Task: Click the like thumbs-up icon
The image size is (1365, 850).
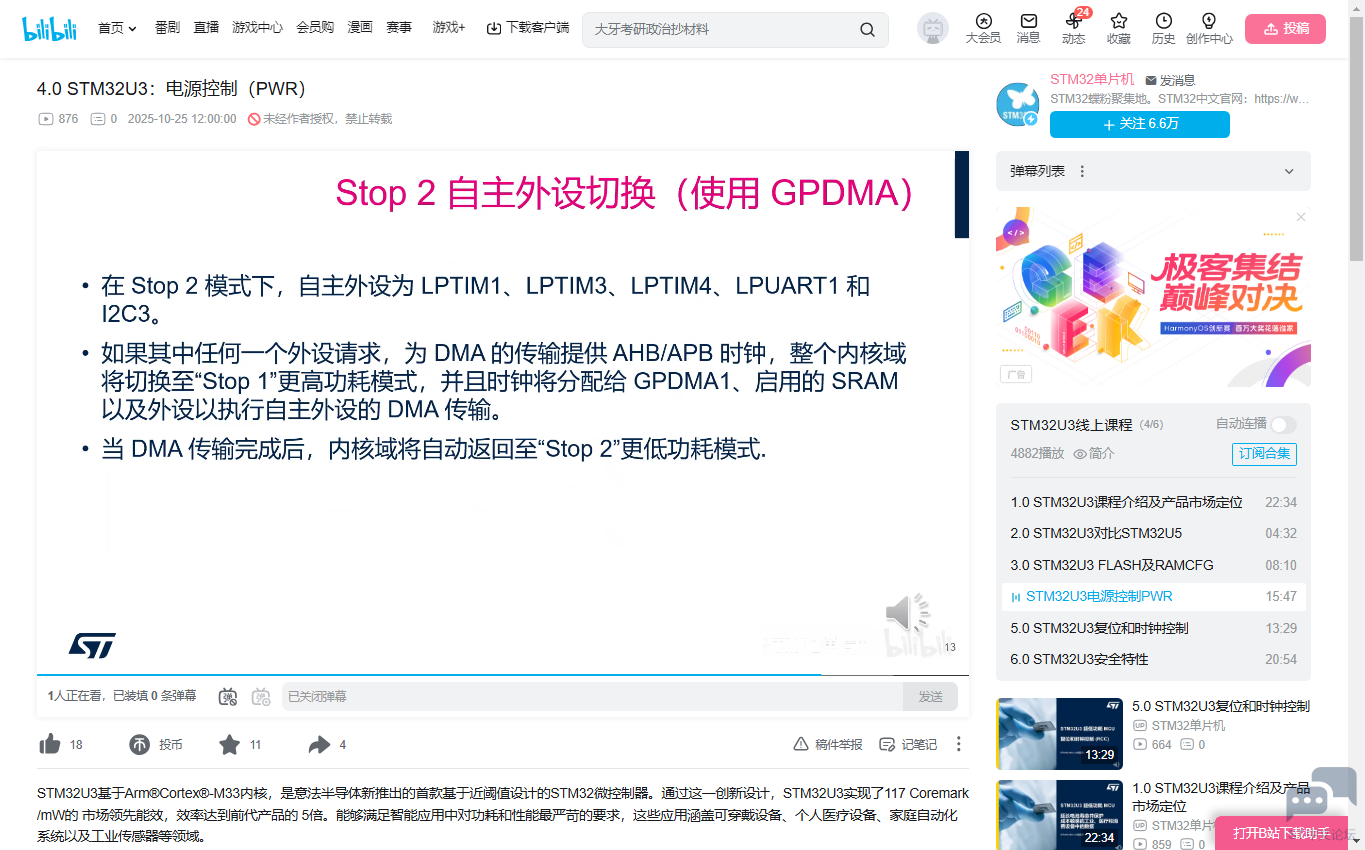Action: 50,744
